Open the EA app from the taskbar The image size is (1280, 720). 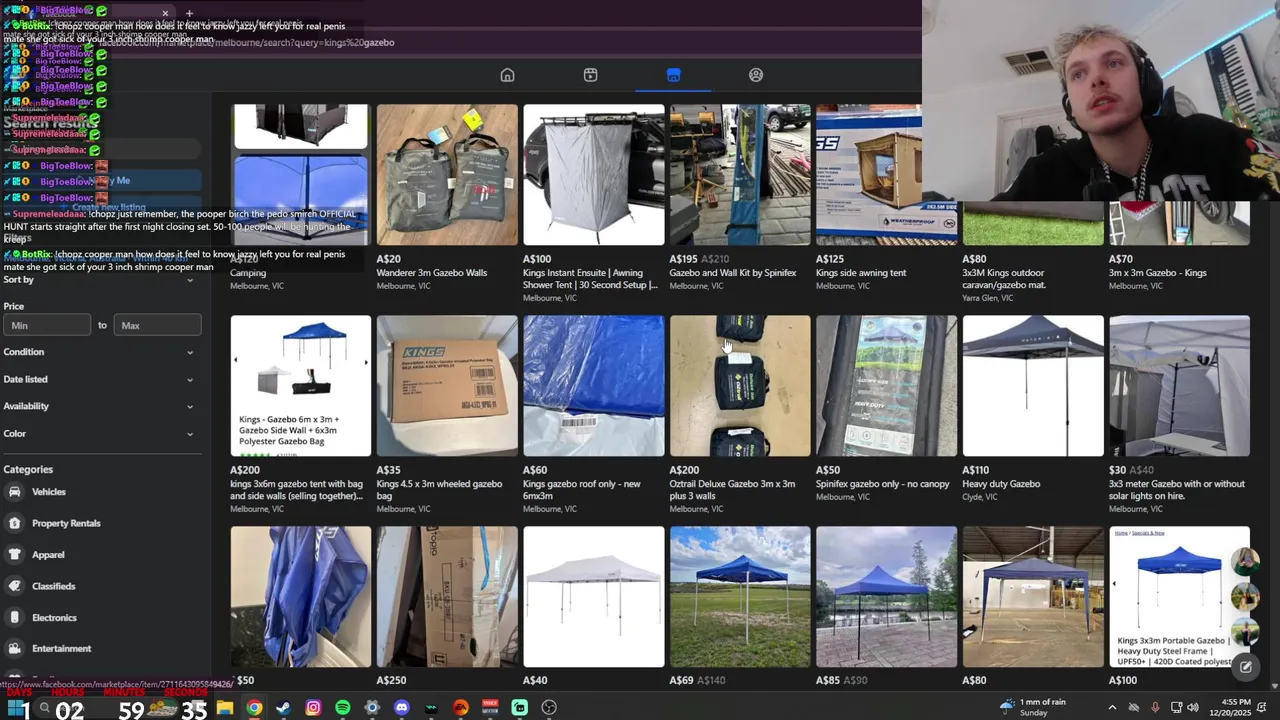tap(461, 708)
